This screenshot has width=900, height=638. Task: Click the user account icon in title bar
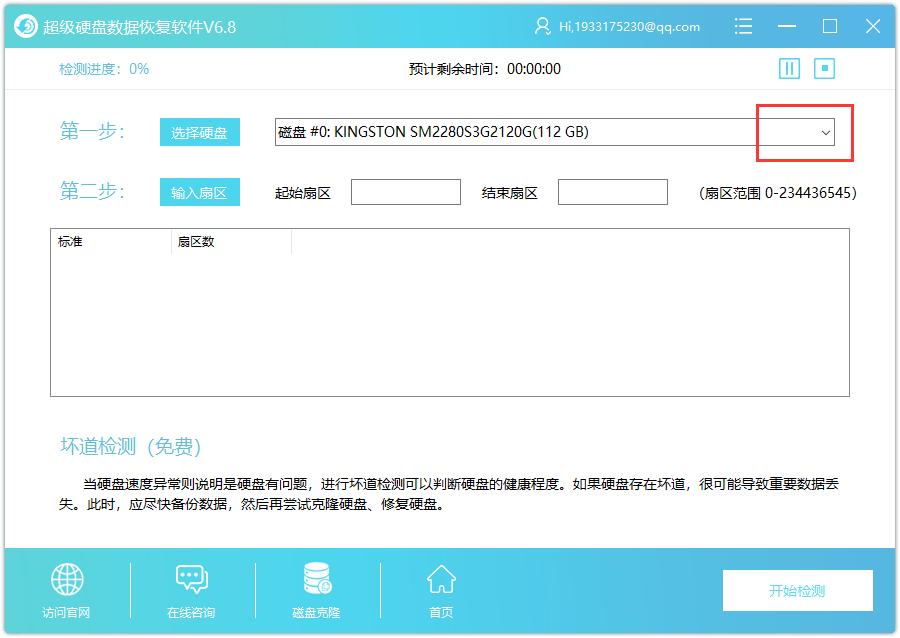(x=541, y=27)
